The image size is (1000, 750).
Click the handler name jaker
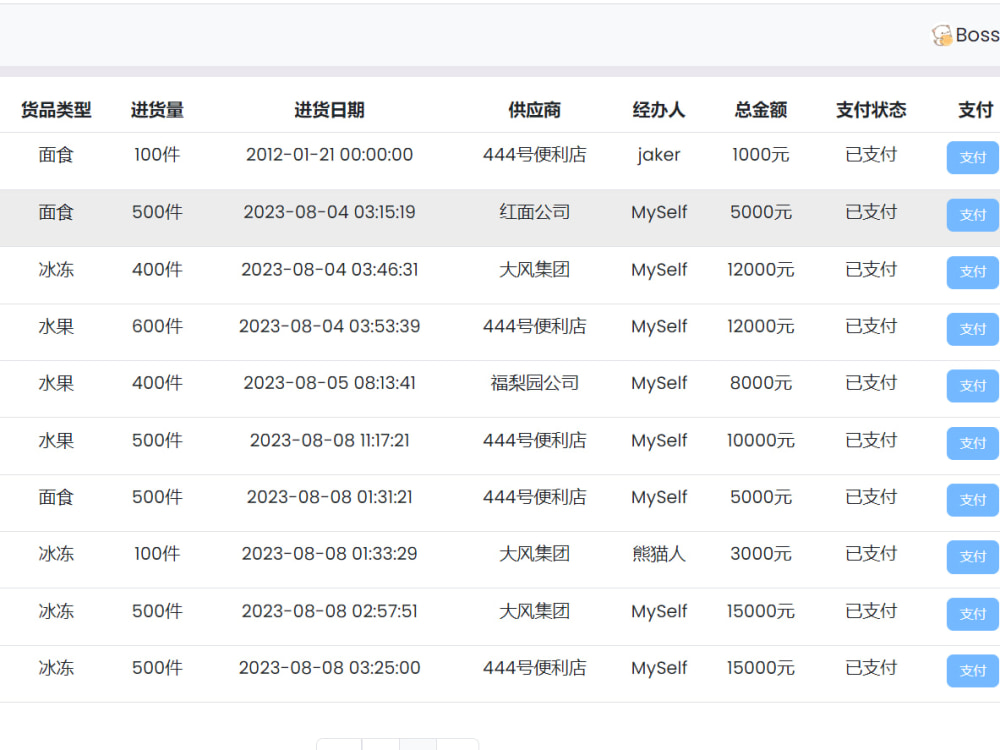point(659,155)
